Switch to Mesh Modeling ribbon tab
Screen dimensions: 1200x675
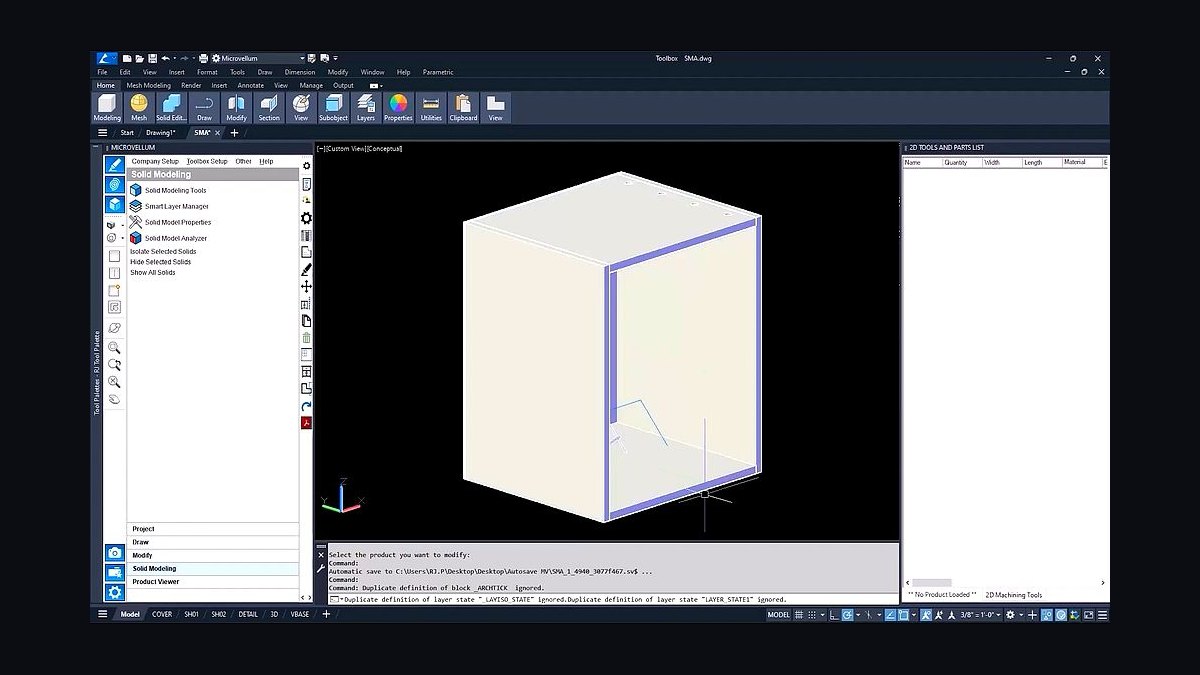click(148, 86)
